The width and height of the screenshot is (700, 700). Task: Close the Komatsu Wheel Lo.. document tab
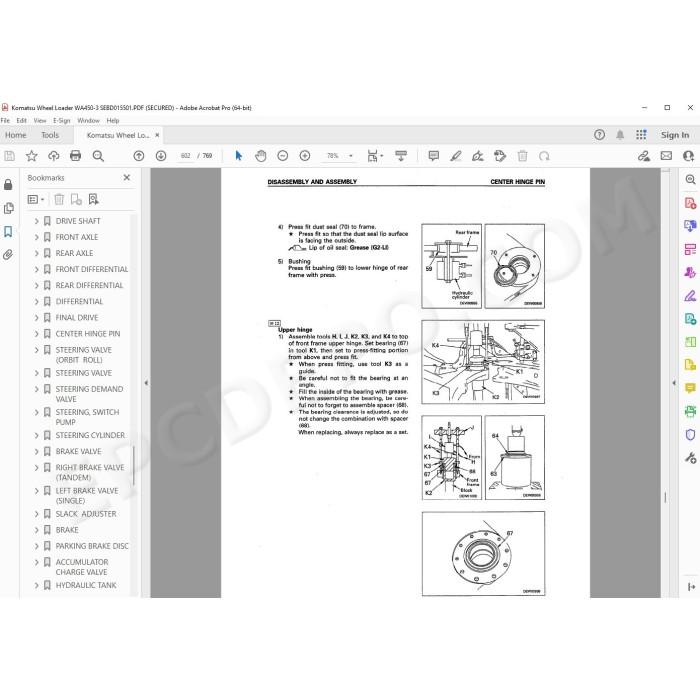(x=157, y=135)
